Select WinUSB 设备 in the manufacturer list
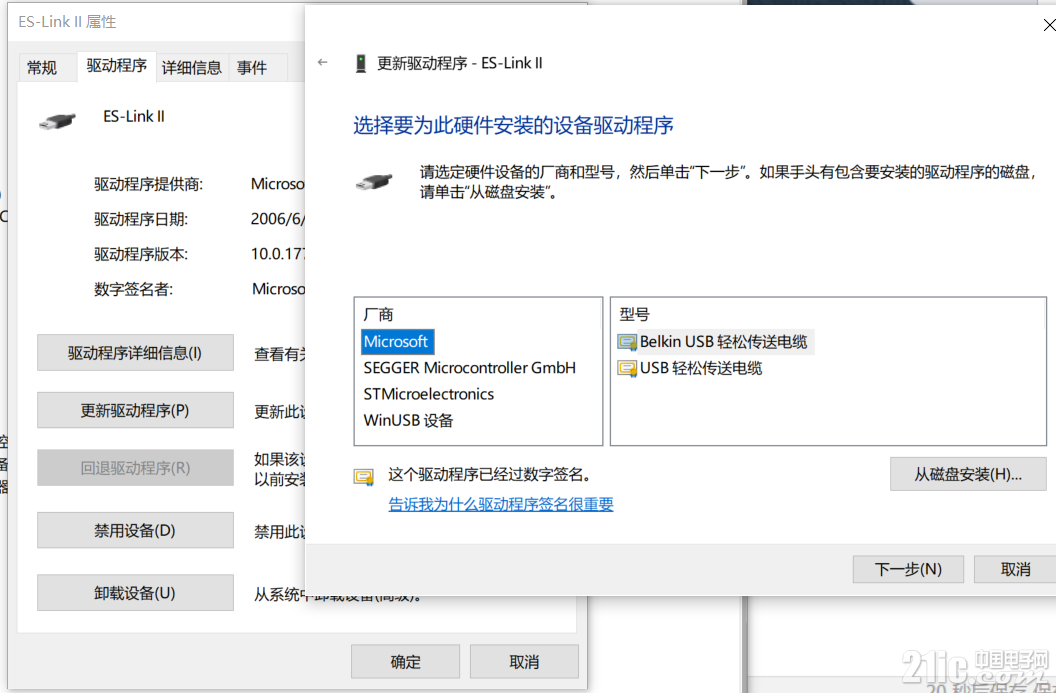This screenshot has width=1056, height=693. [x=408, y=420]
